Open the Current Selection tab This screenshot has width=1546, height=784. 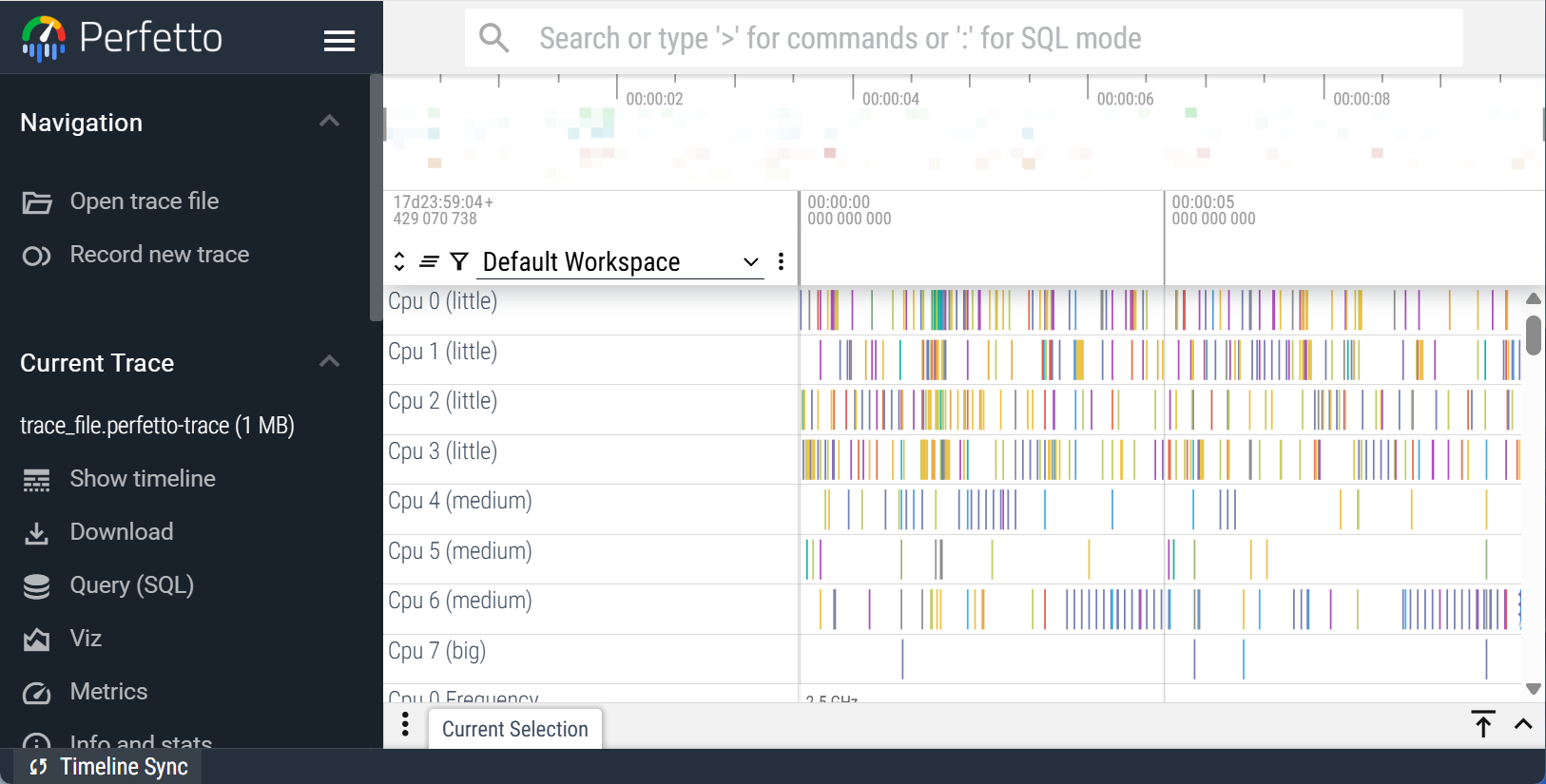click(515, 729)
